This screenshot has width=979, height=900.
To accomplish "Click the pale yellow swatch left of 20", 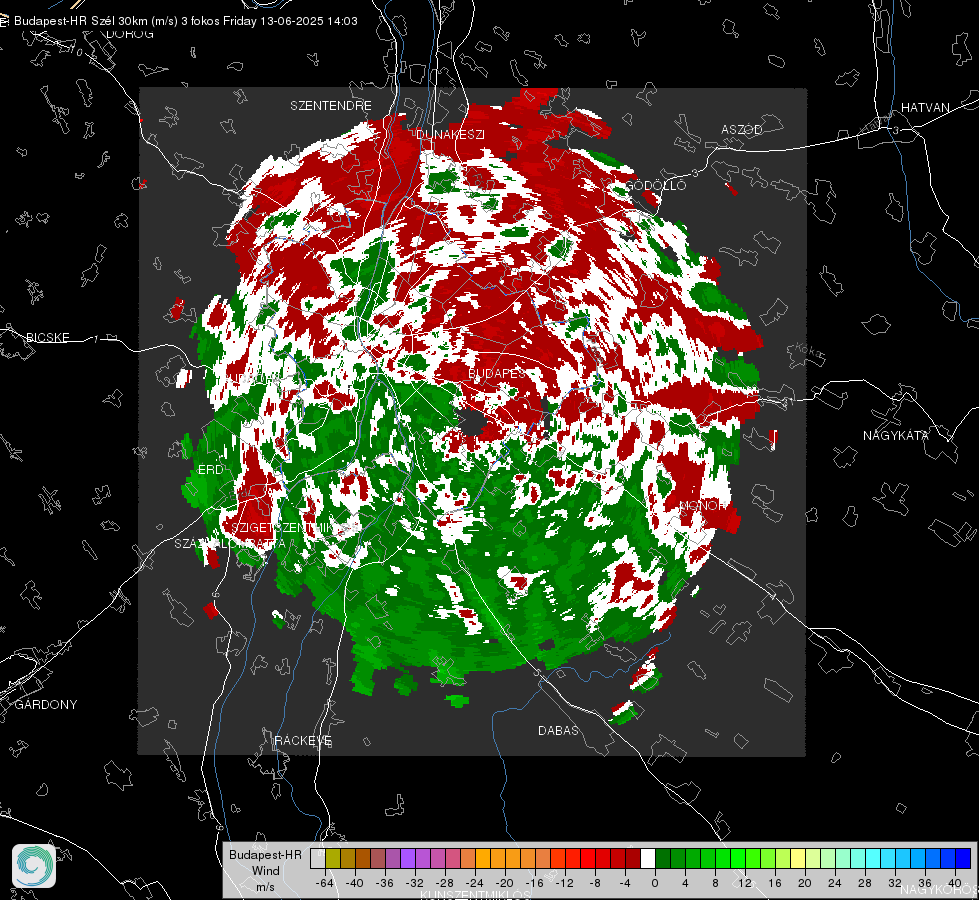I will point(798,858).
